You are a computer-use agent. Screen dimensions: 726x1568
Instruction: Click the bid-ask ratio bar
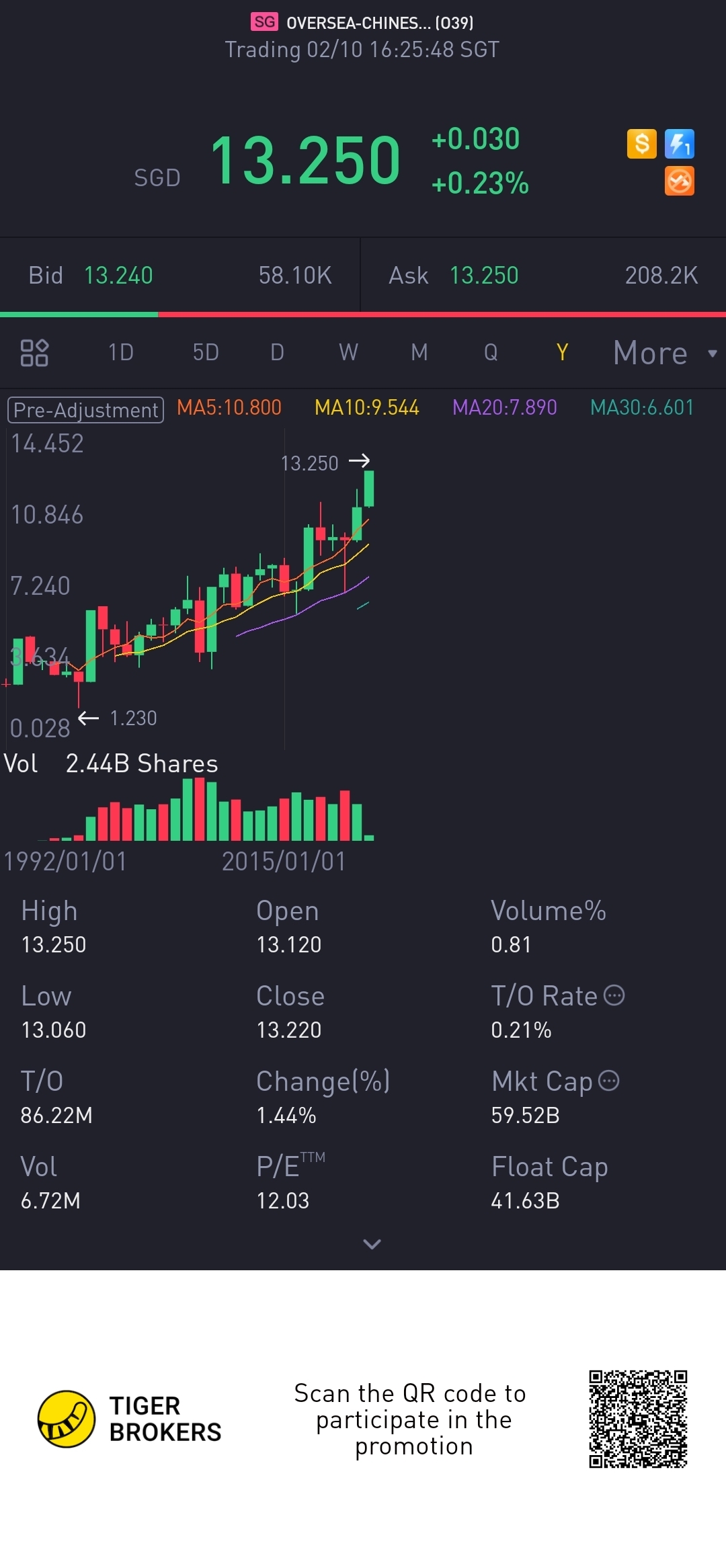coord(363,314)
